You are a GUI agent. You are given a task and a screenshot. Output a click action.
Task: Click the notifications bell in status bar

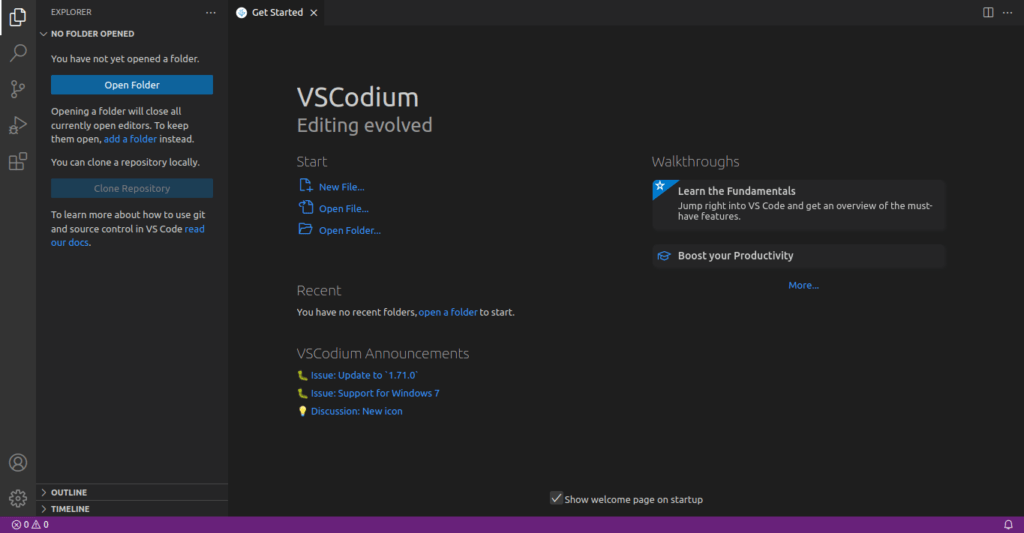pos(1008,525)
